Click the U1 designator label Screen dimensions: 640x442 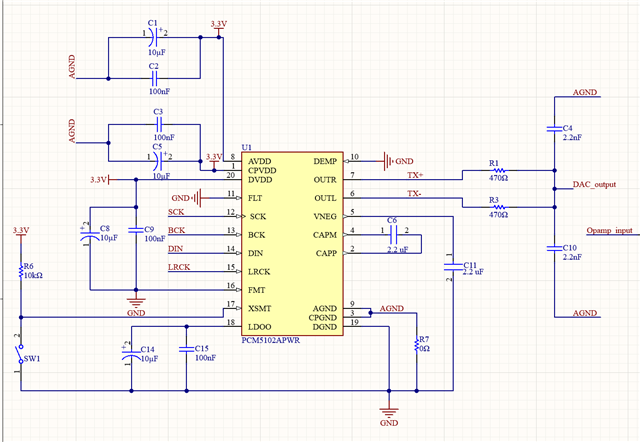[x=247, y=147]
